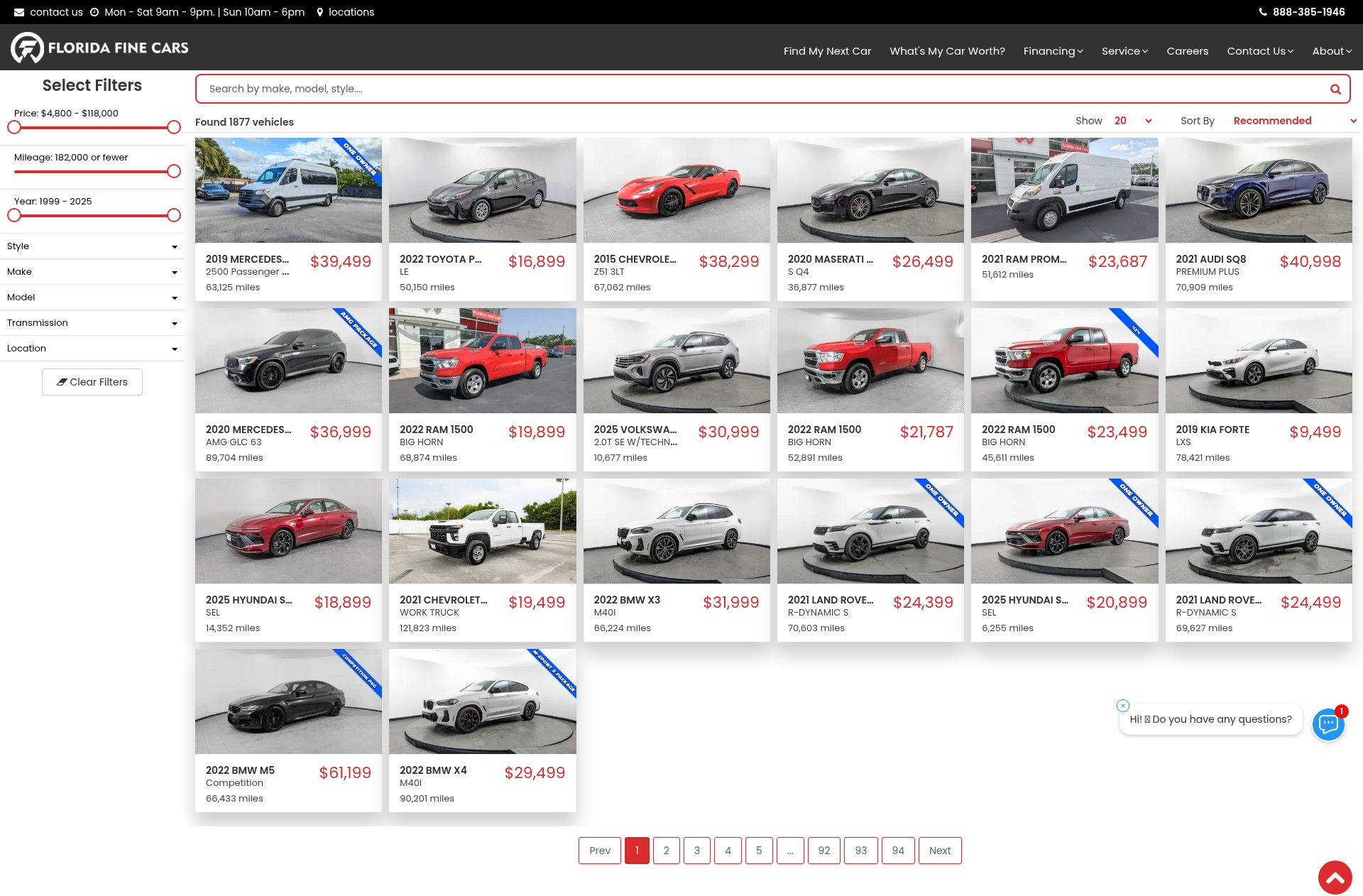Click the 2025 Hyundai SEL $20,899 price

1117,602
